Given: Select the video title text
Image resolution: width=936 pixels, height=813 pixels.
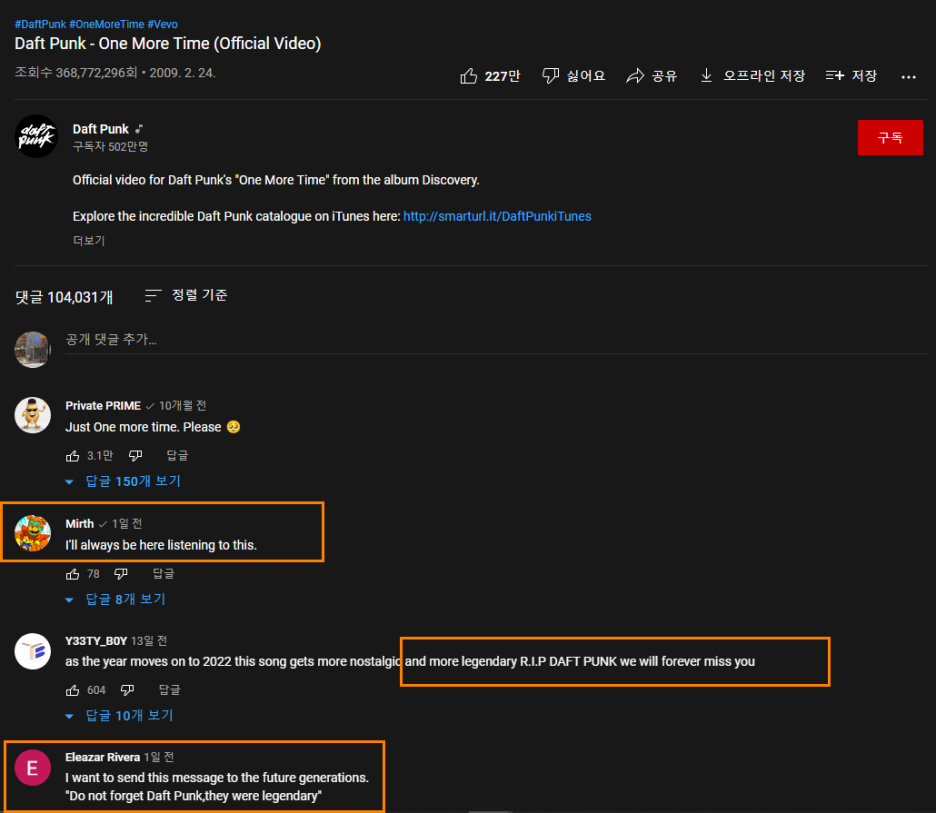Looking at the screenshot, I should coord(168,44).
